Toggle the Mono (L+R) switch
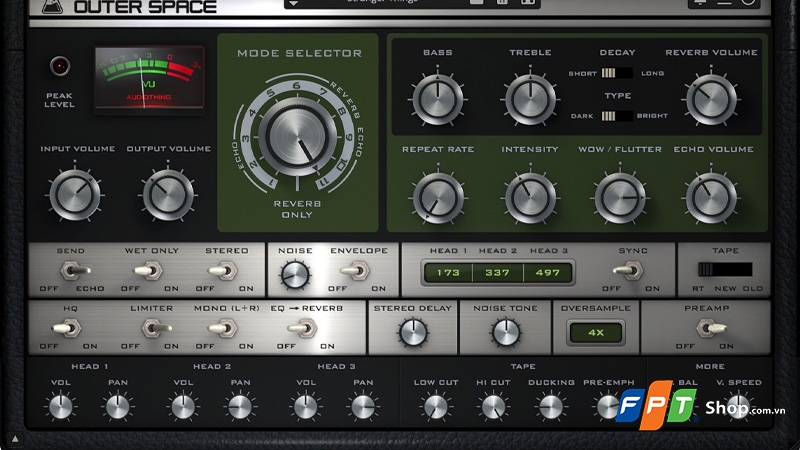800x450 pixels. tap(223, 328)
